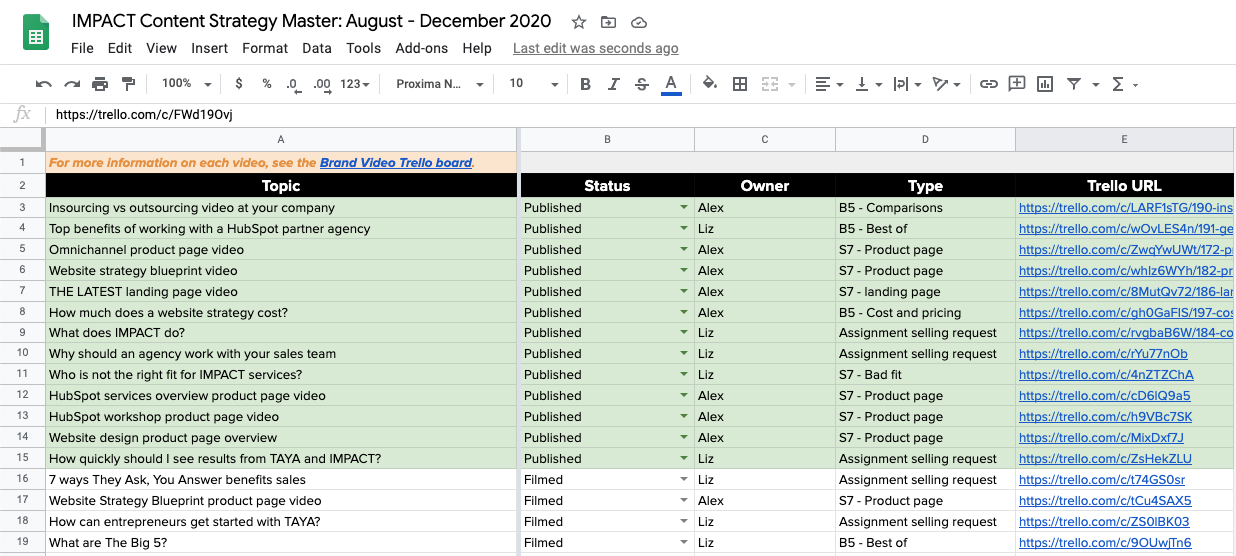Image resolution: width=1236 pixels, height=556 pixels.
Task: Open filter views dropdown arrow
Action: click(x=1096, y=85)
